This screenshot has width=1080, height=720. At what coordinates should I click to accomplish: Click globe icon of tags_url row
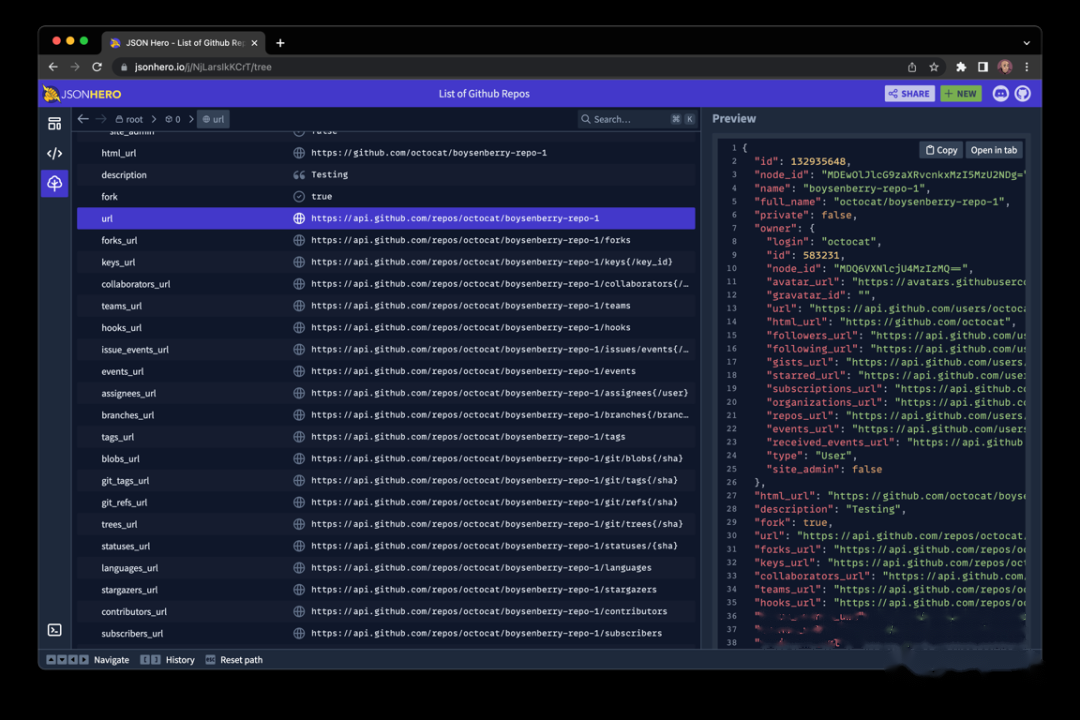[x=299, y=437]
